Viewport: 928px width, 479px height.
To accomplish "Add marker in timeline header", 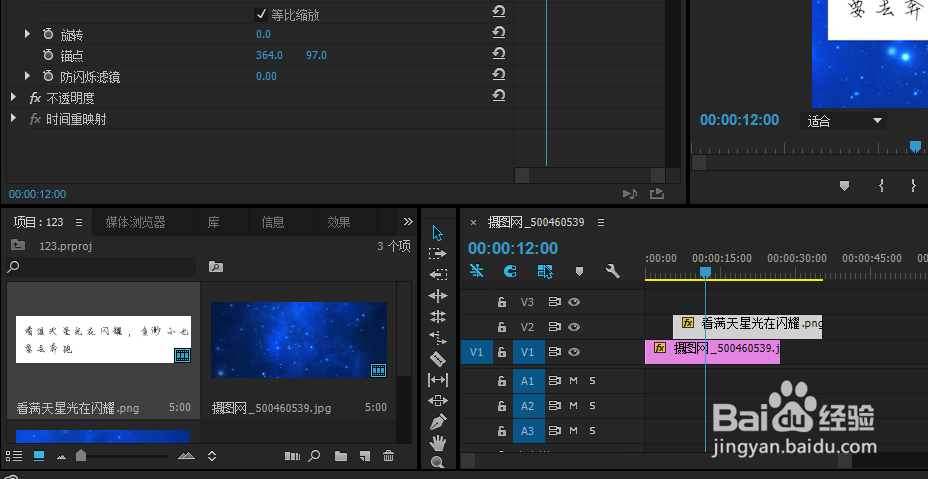I will point(579,271).
